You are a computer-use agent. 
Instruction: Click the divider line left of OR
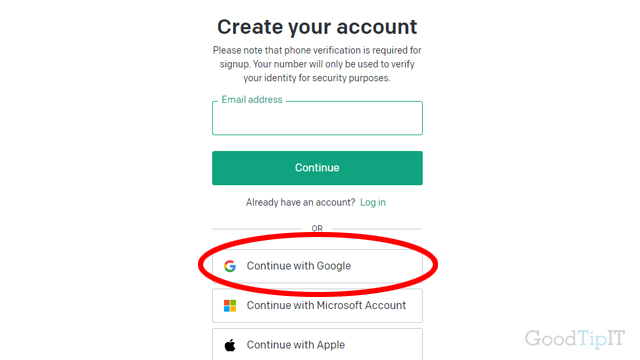click(x=257, y=229)
